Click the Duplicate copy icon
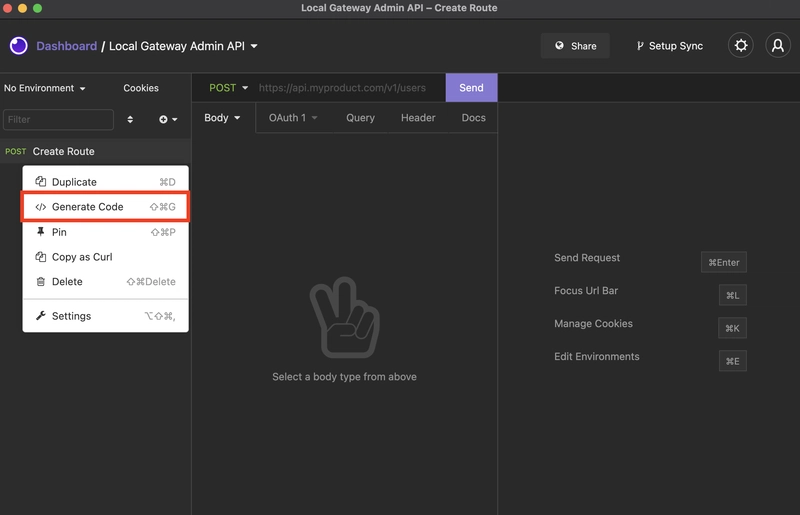 (x=40, y=181)
